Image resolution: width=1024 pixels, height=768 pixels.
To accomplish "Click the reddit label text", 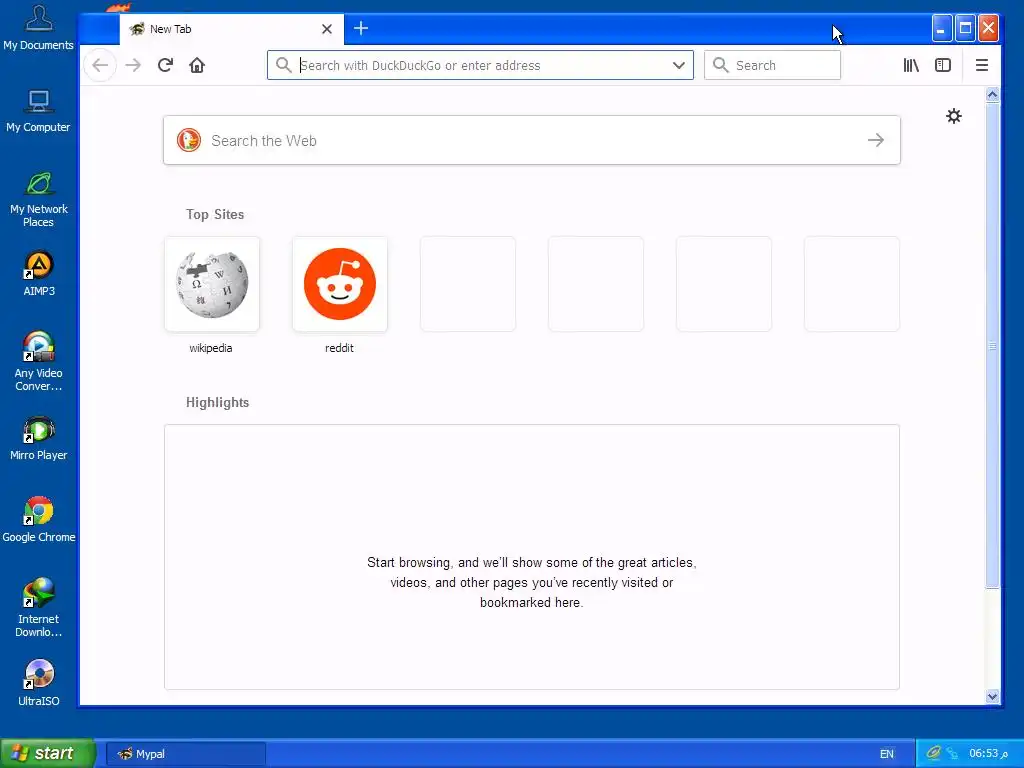I will [x=339, y=348].
